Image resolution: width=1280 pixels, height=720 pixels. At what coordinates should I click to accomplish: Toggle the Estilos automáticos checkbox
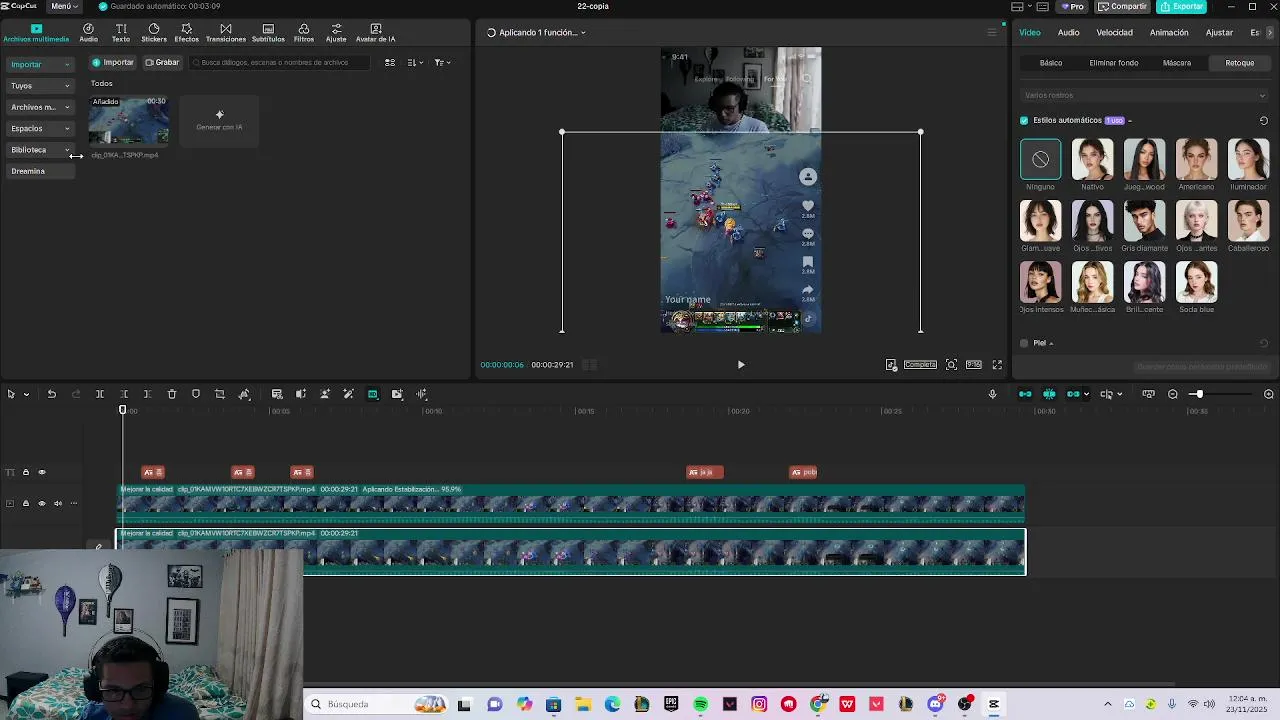(x=1024, y=120)
